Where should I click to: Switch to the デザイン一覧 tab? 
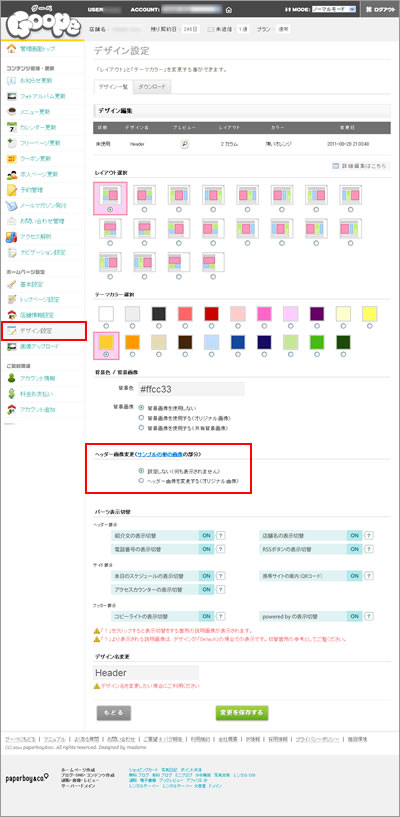(113, 87)
